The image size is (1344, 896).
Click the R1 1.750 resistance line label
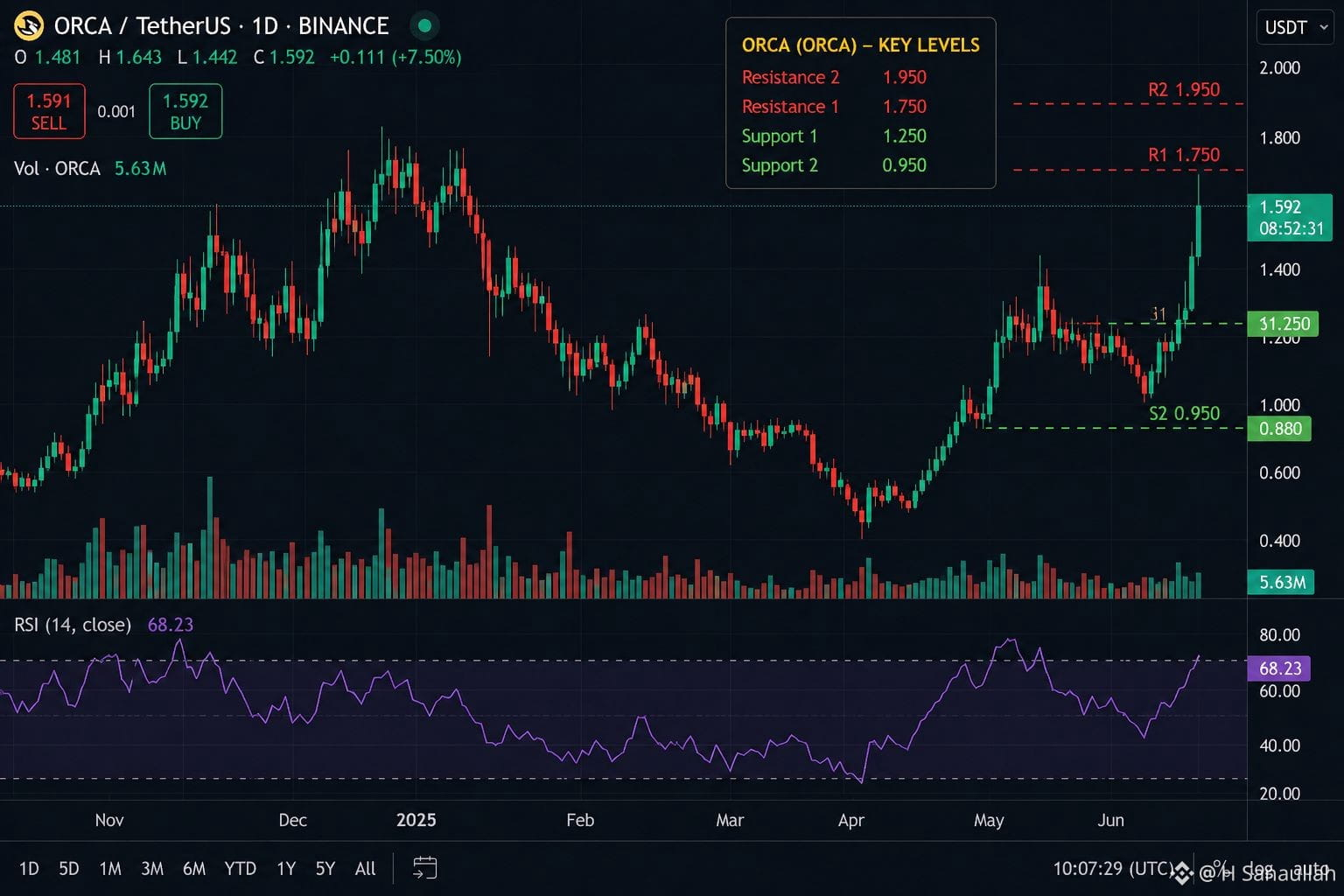click(1184, 155)
